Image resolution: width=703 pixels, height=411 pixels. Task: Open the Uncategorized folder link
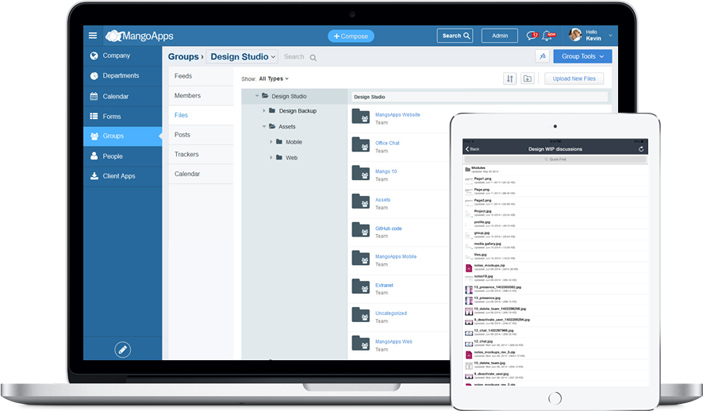pyautogui.click(x=391, y=313)
